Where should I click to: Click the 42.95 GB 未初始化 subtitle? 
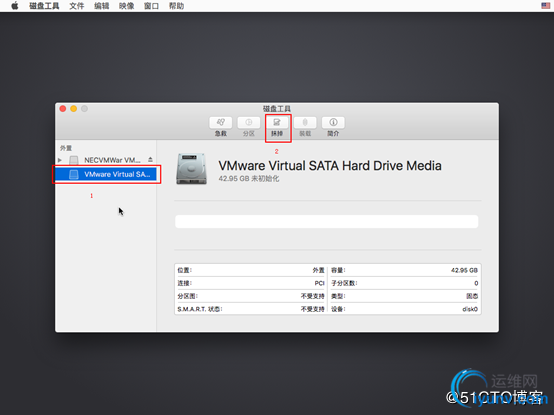249,179
